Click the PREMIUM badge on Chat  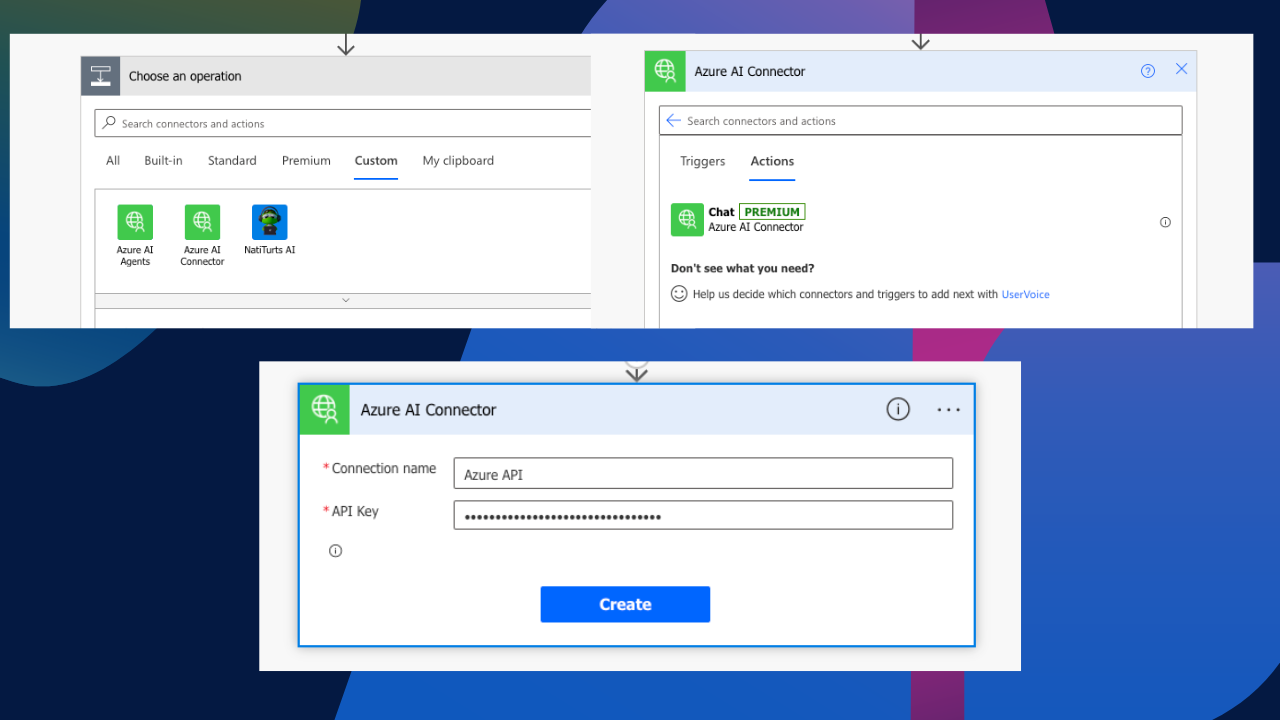(x=772, y=212)
